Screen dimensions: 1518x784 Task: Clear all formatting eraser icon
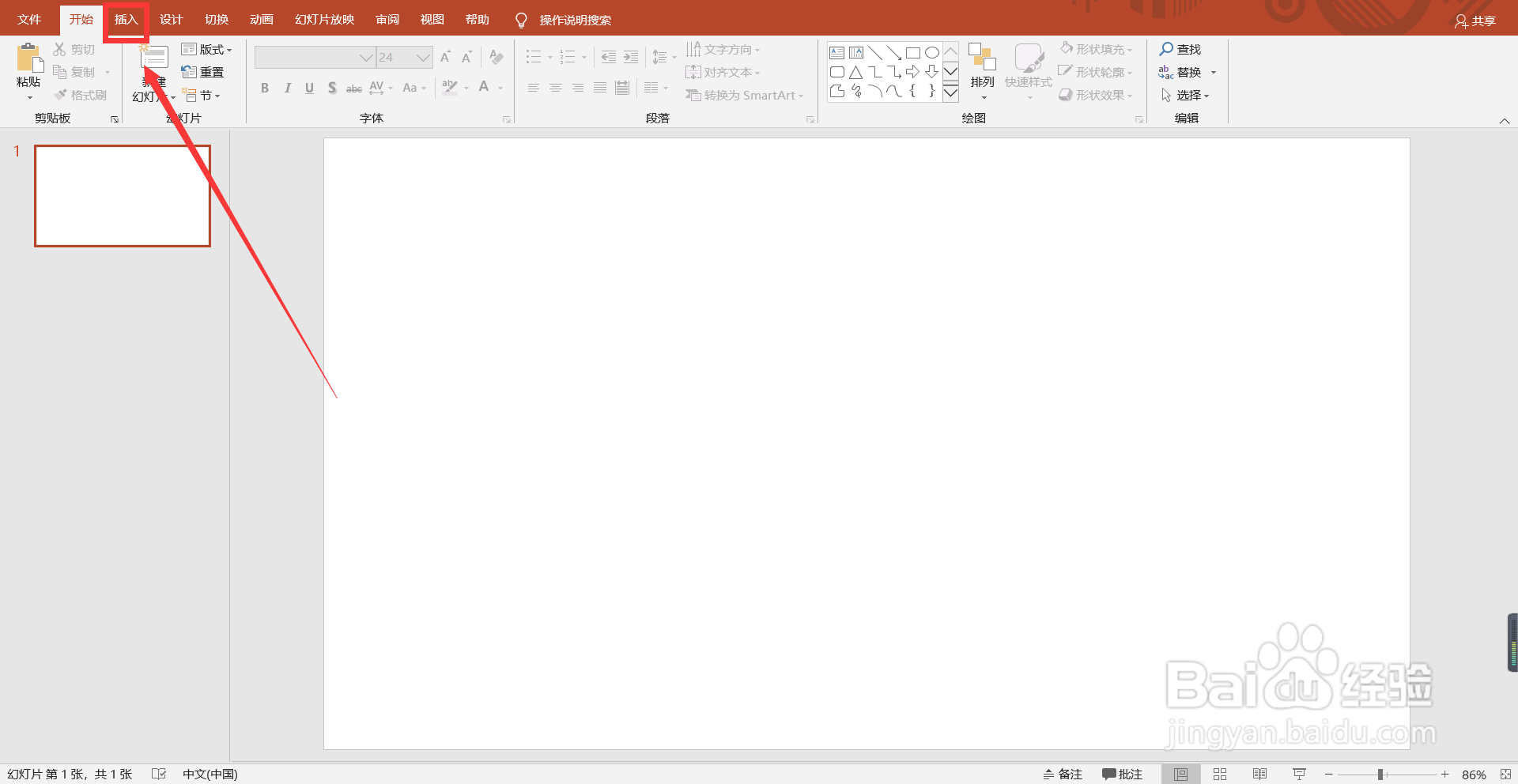coord(497,57)
